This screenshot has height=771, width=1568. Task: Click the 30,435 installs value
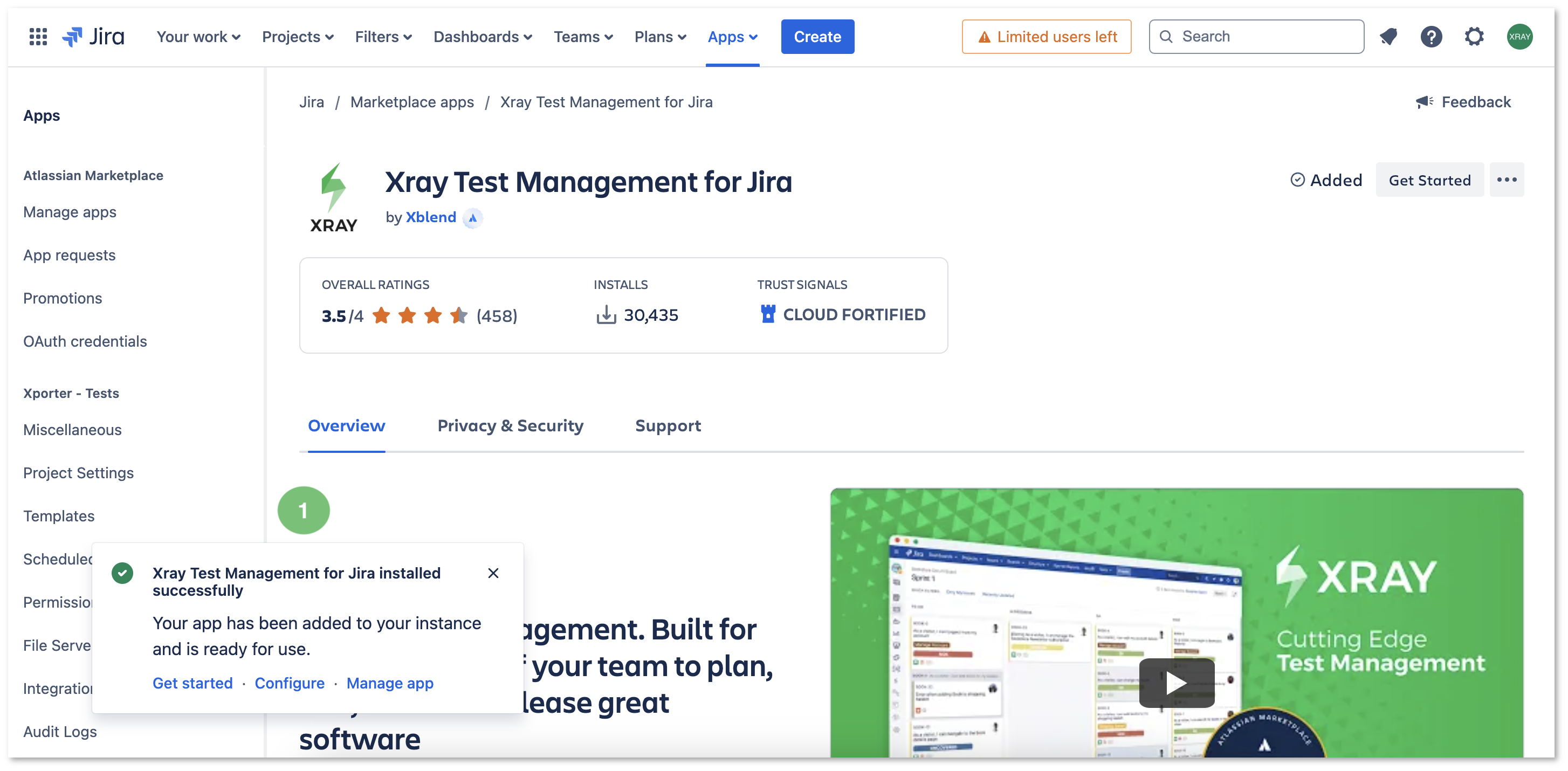(x=650, y=315)
